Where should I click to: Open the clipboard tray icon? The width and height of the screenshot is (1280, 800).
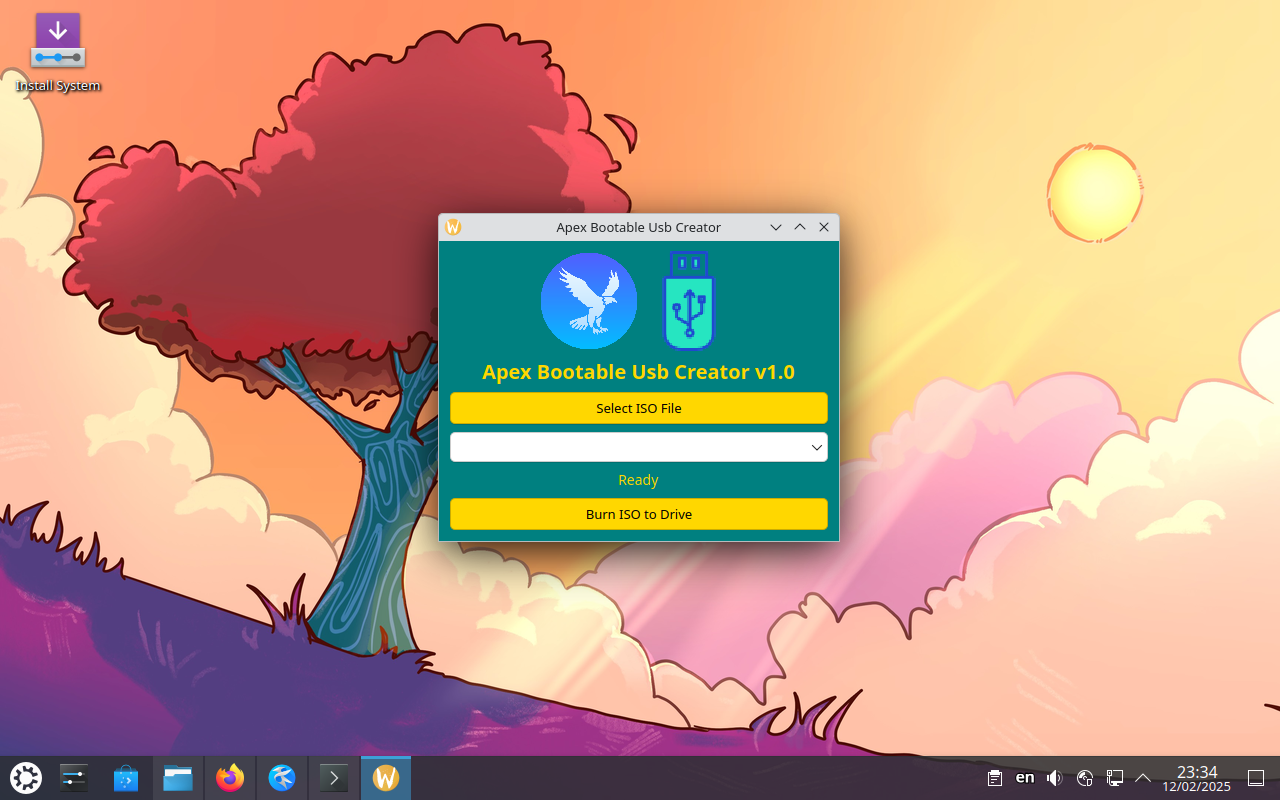(x=995, y=778)
